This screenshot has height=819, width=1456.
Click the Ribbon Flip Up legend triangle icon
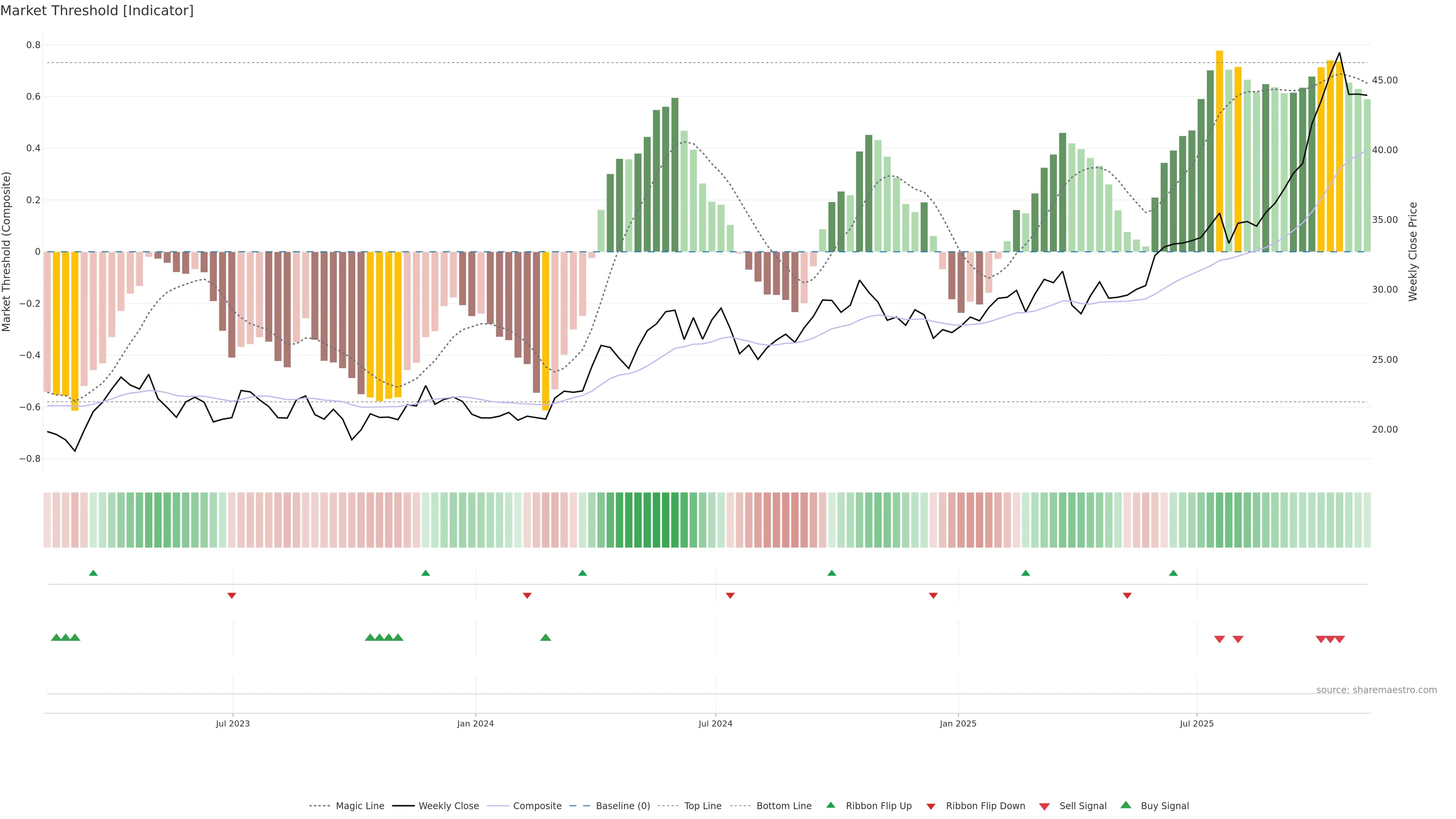click(830, 805)
